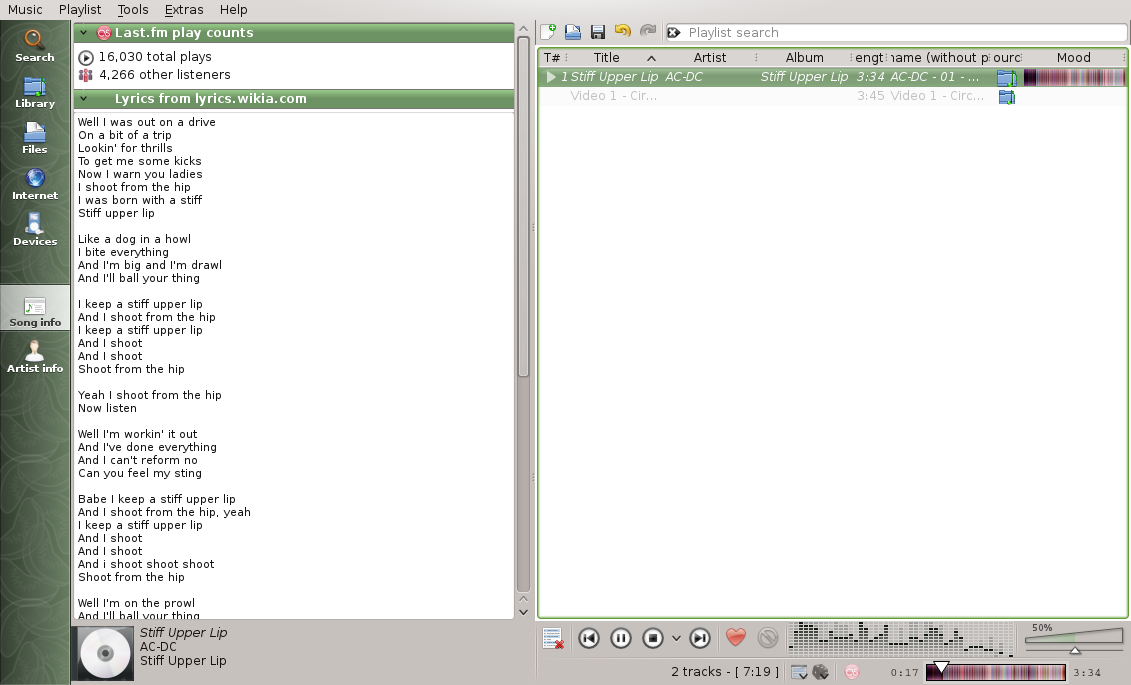Select the Video 1 - Cir... track row
Screen dimensions: 1131x685
click(832, 96)
